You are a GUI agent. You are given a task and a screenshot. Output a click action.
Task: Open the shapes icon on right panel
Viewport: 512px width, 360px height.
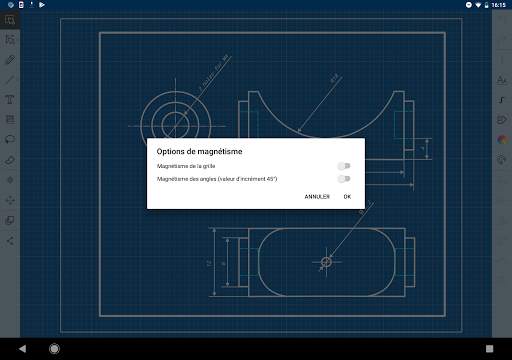click(502, 120)
